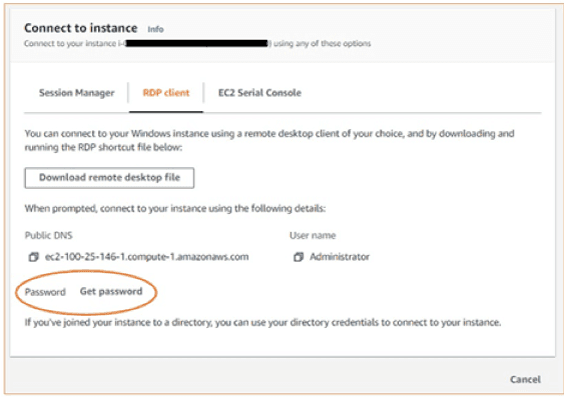Click the redacted instance ID bar
Image resolution: width=564 pixels, height=397 pixels.
(197, 44)
